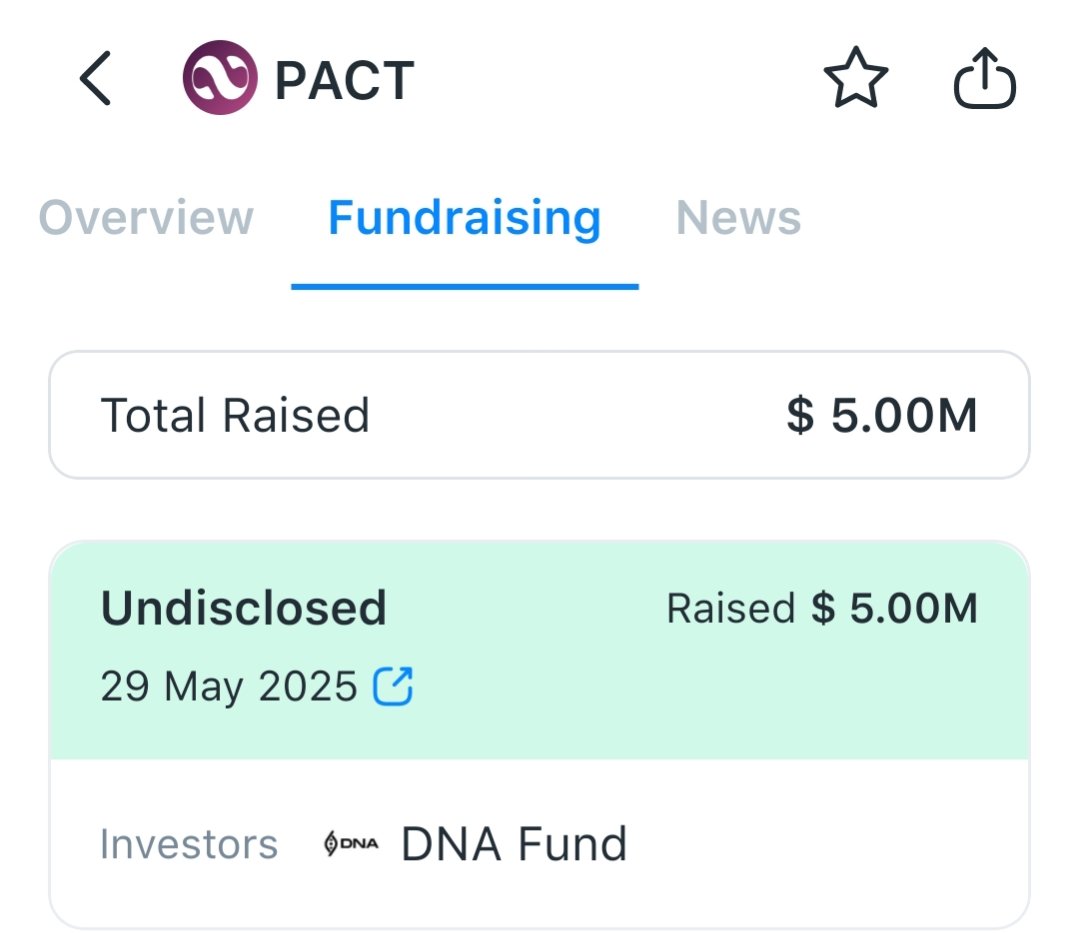1079x933 pixels.
Task: Click the Raised $ 5.00M round amount
Action: point(893,608)
